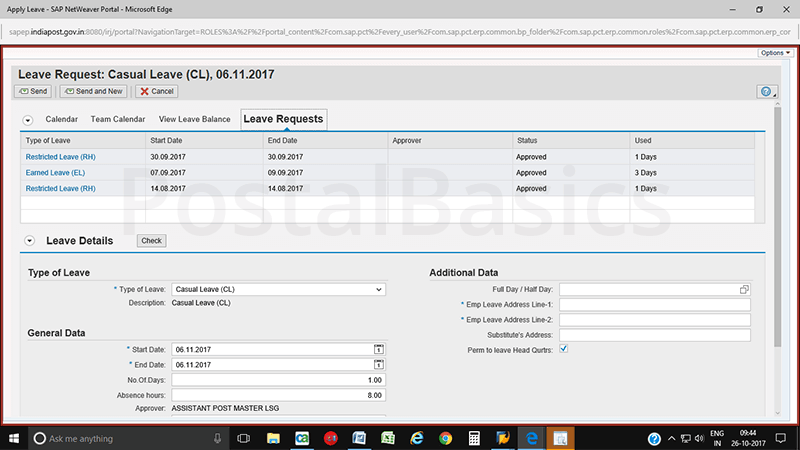Image resolution: width=800 pixels, height=450 pixels.
Task: Open the Options menu
Action: [x=775, y=53]
